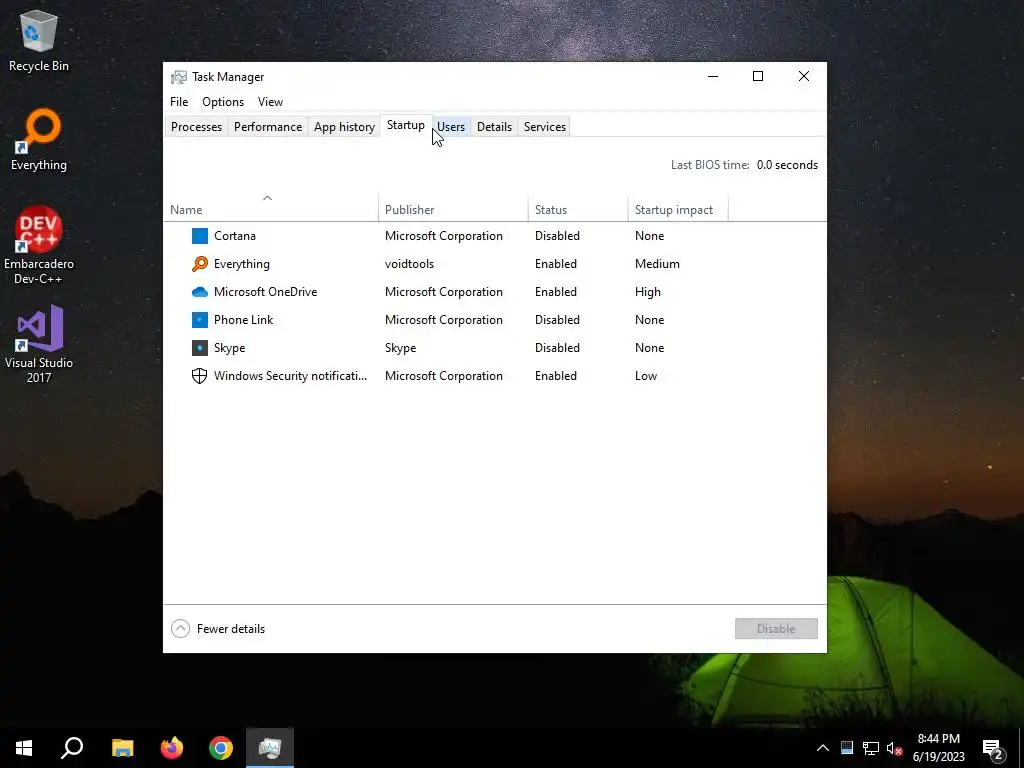
Task: Sort by the Name column header
Action: 270,208
